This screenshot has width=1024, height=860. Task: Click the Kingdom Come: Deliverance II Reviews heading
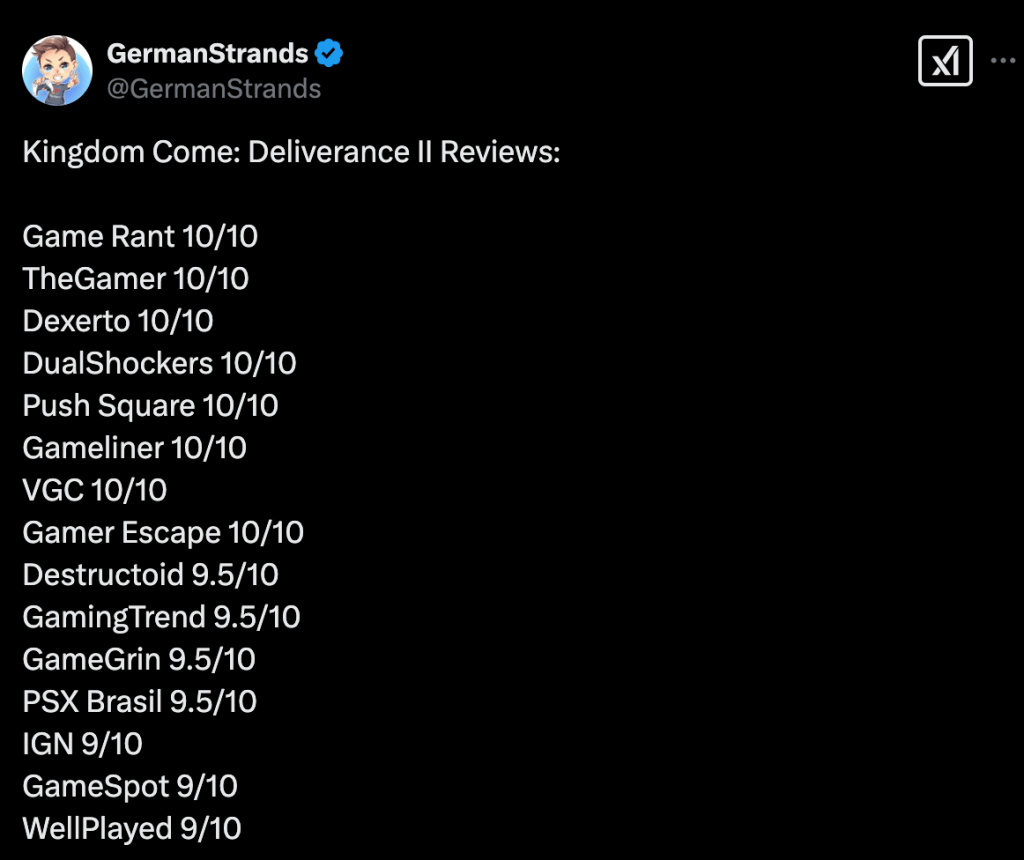tap(291, 152)
